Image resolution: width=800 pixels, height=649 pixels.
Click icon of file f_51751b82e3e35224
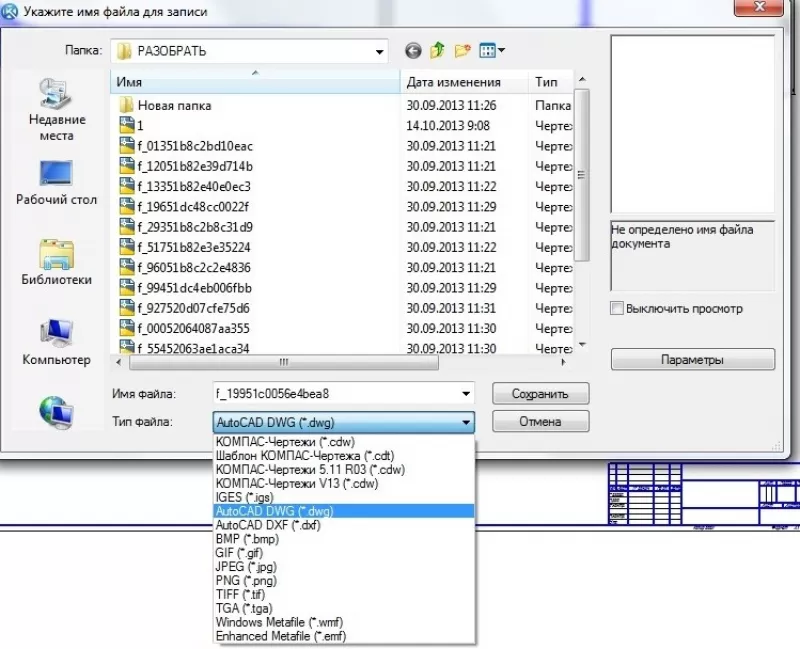coord(127,247)
